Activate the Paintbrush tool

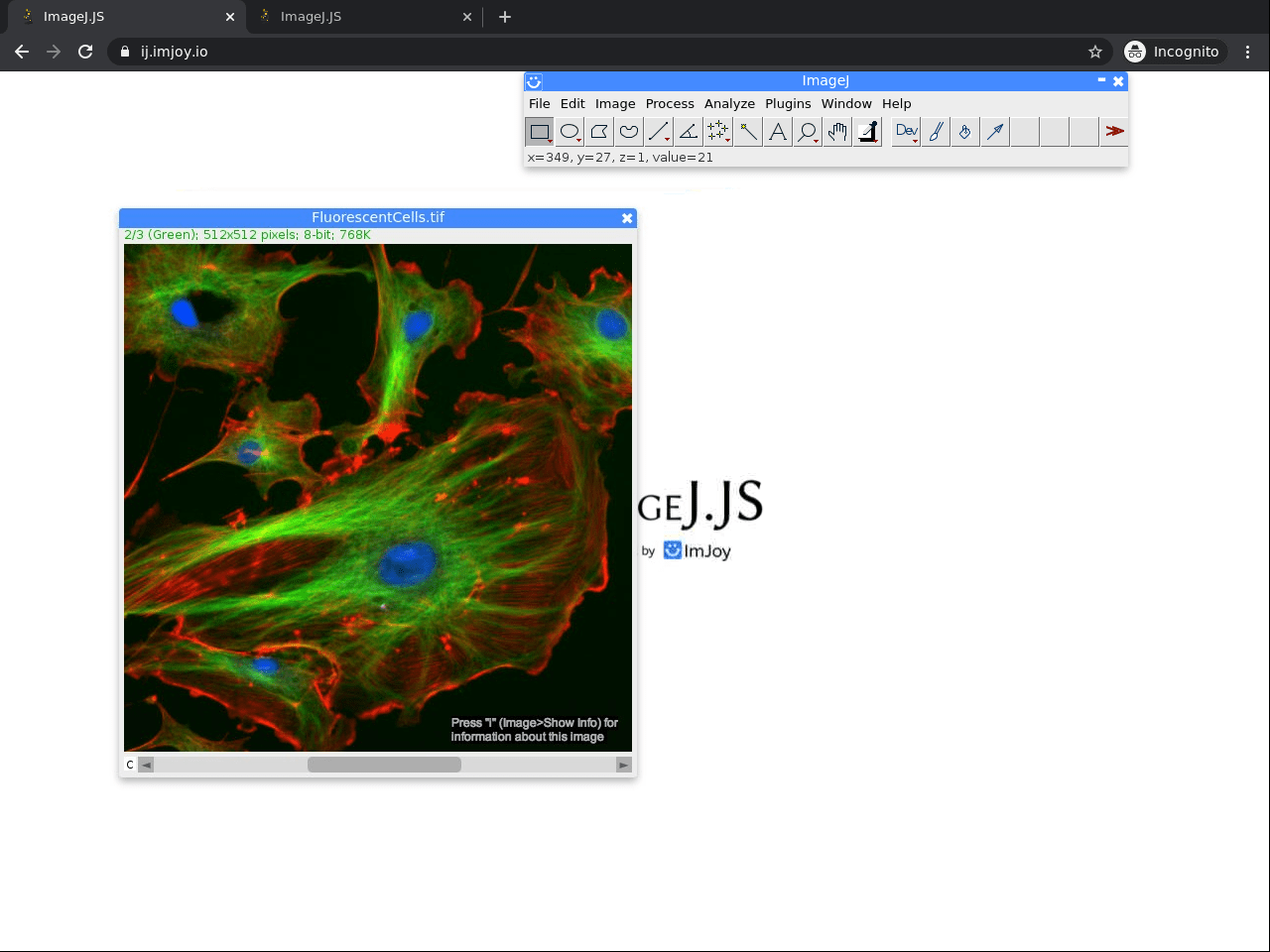pyautogui.click(x=935, y=131)
